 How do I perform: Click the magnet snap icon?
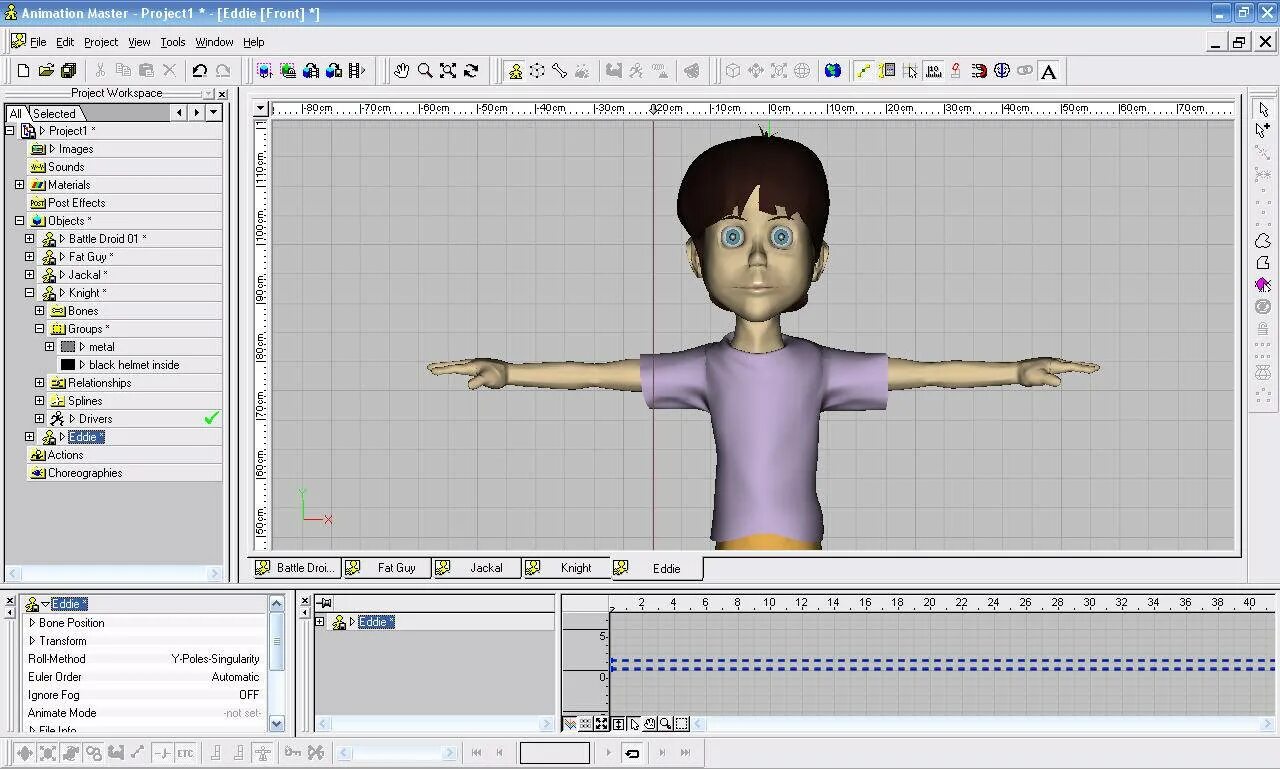click(979, 71)
